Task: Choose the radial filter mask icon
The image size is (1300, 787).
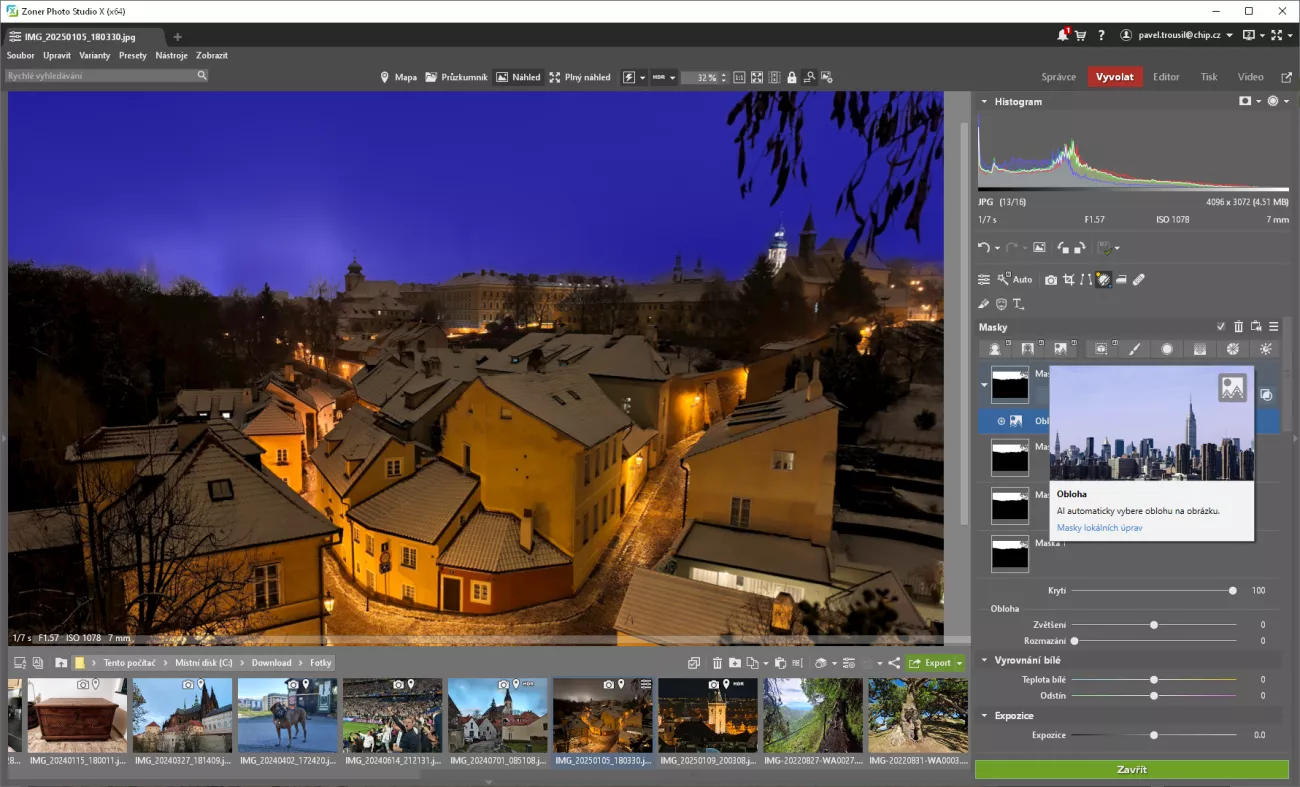Action: click(1166, 349)
